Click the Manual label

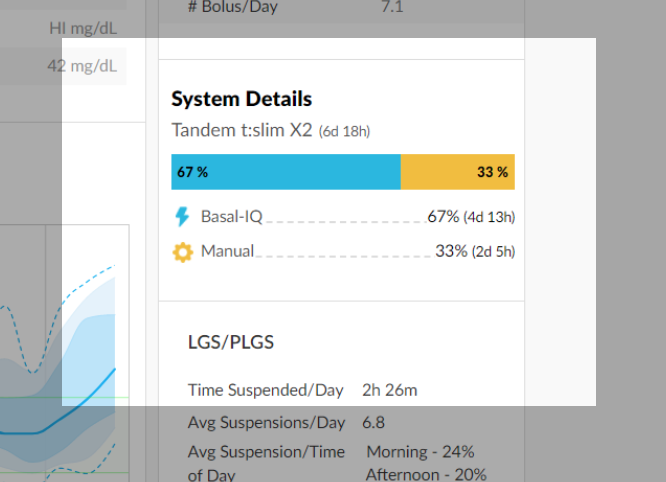tap(227, 251)
